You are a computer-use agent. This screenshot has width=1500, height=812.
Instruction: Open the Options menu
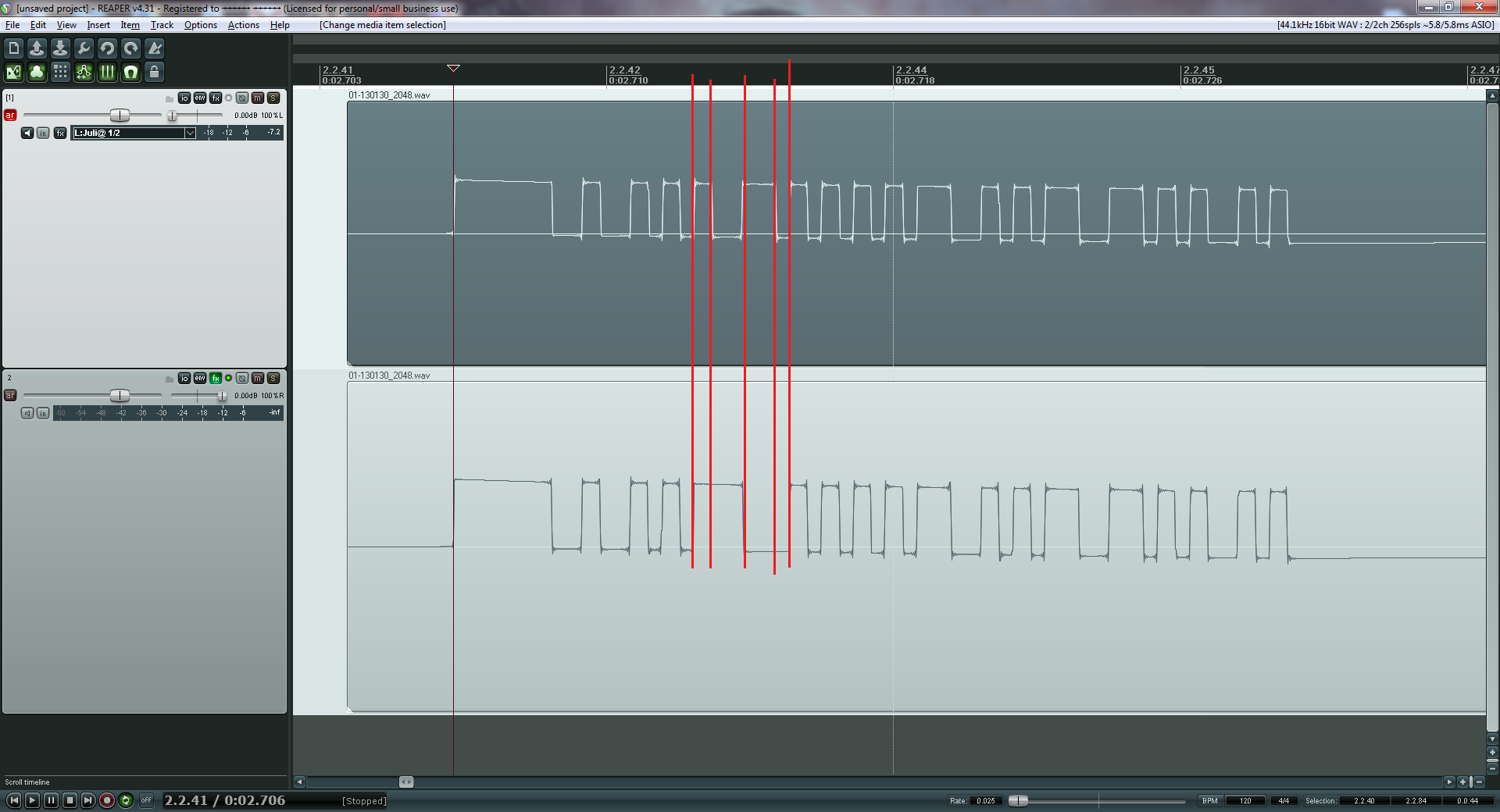point(201,25)
